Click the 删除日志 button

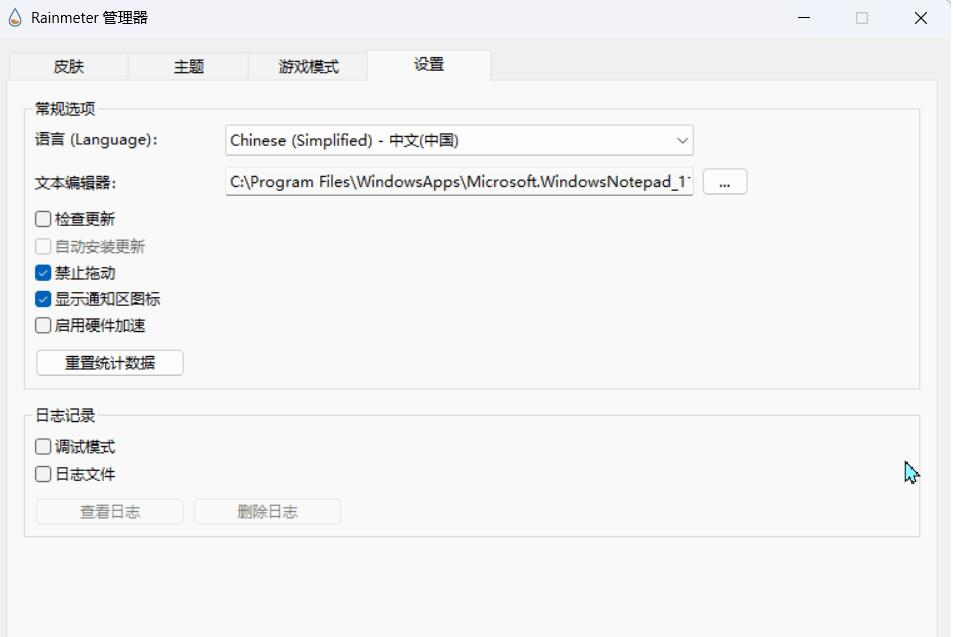click(x=267, y=512)
